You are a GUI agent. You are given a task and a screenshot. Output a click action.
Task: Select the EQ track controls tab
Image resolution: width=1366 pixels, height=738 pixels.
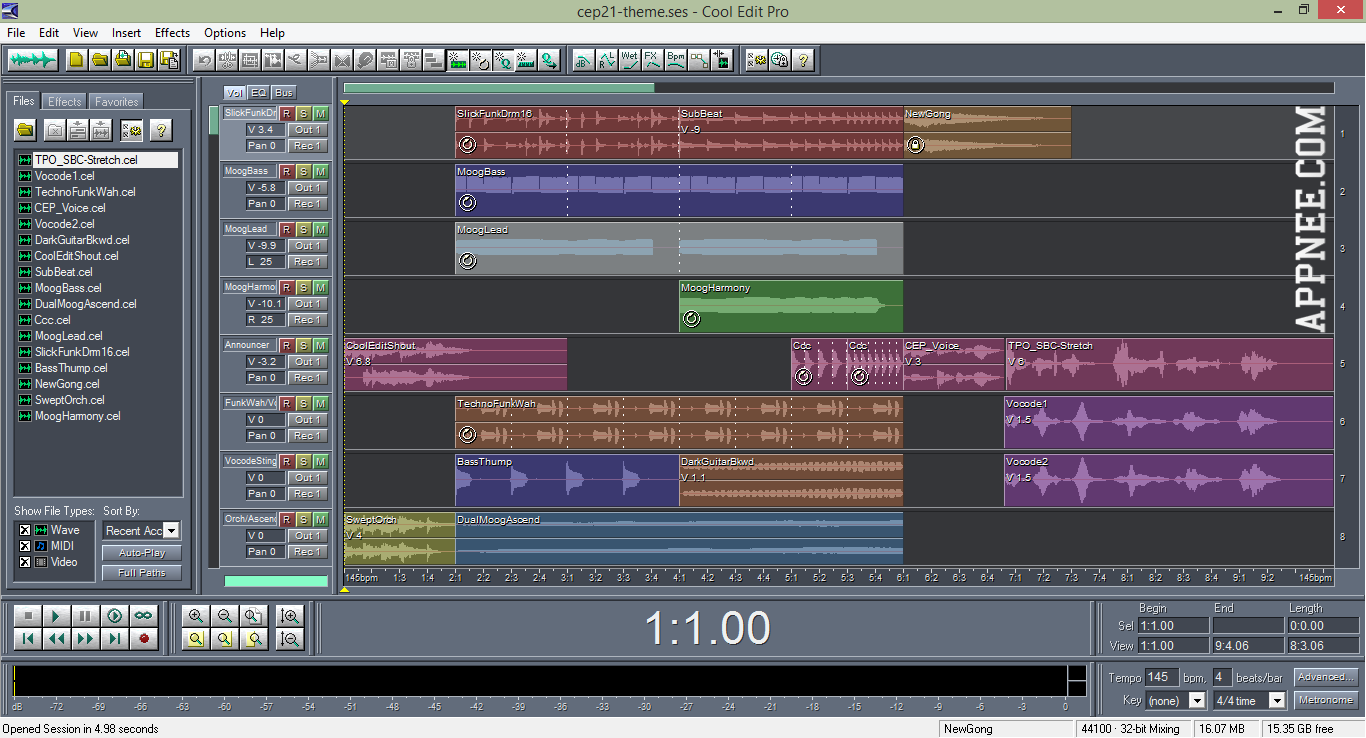259,93
